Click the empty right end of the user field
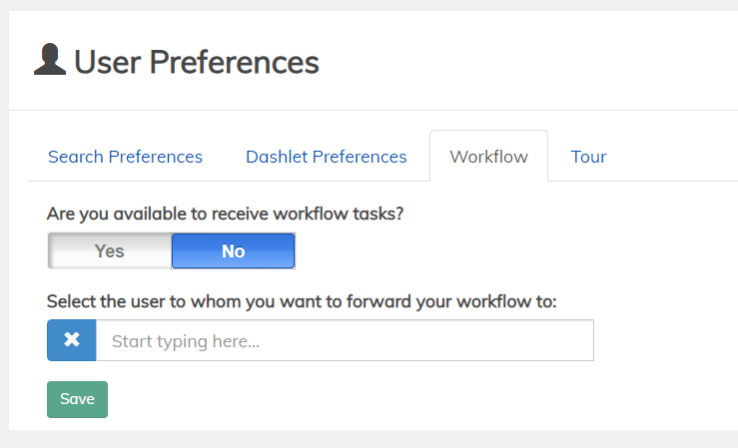Viewport: 738px width, 448px height. 560,340
